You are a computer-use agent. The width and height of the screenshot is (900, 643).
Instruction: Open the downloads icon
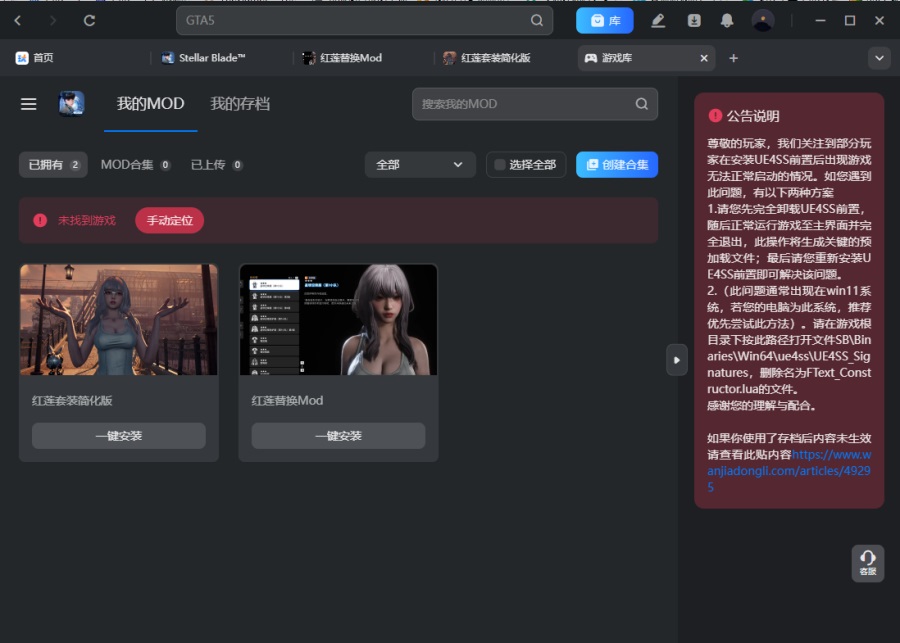(x=694, y=21)
